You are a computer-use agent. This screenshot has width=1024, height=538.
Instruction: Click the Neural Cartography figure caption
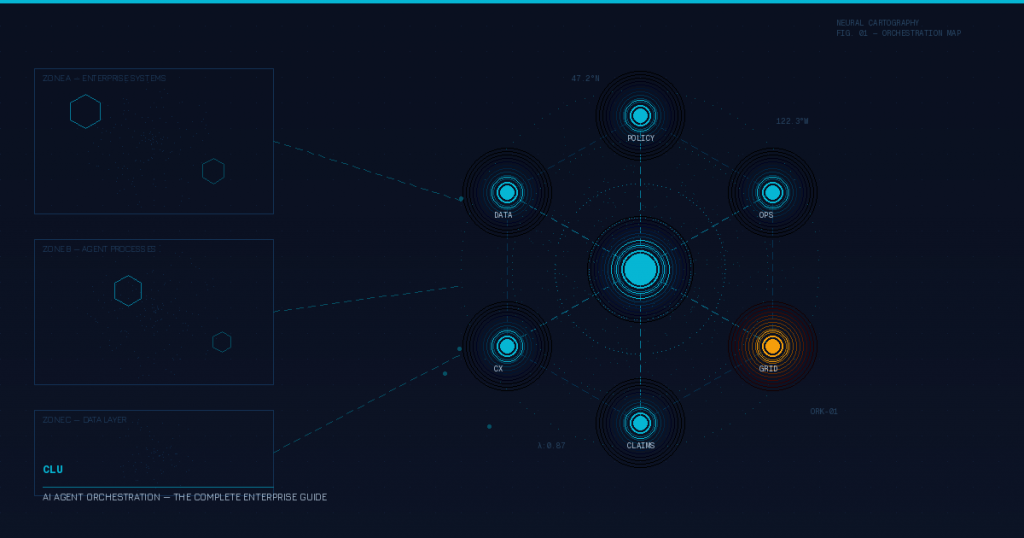[898, 28]
